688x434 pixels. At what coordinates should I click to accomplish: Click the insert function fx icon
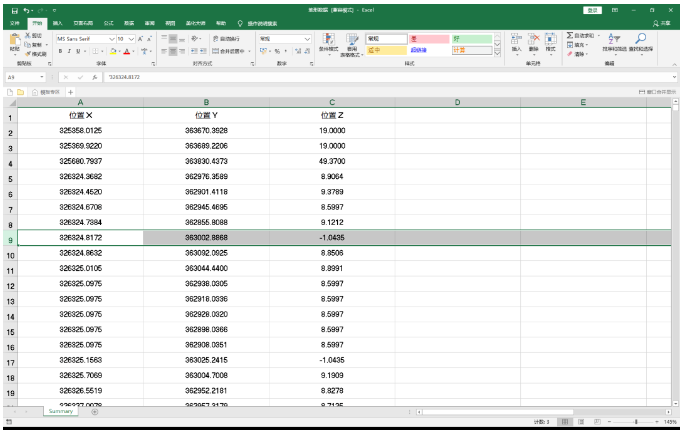[94, 77]
